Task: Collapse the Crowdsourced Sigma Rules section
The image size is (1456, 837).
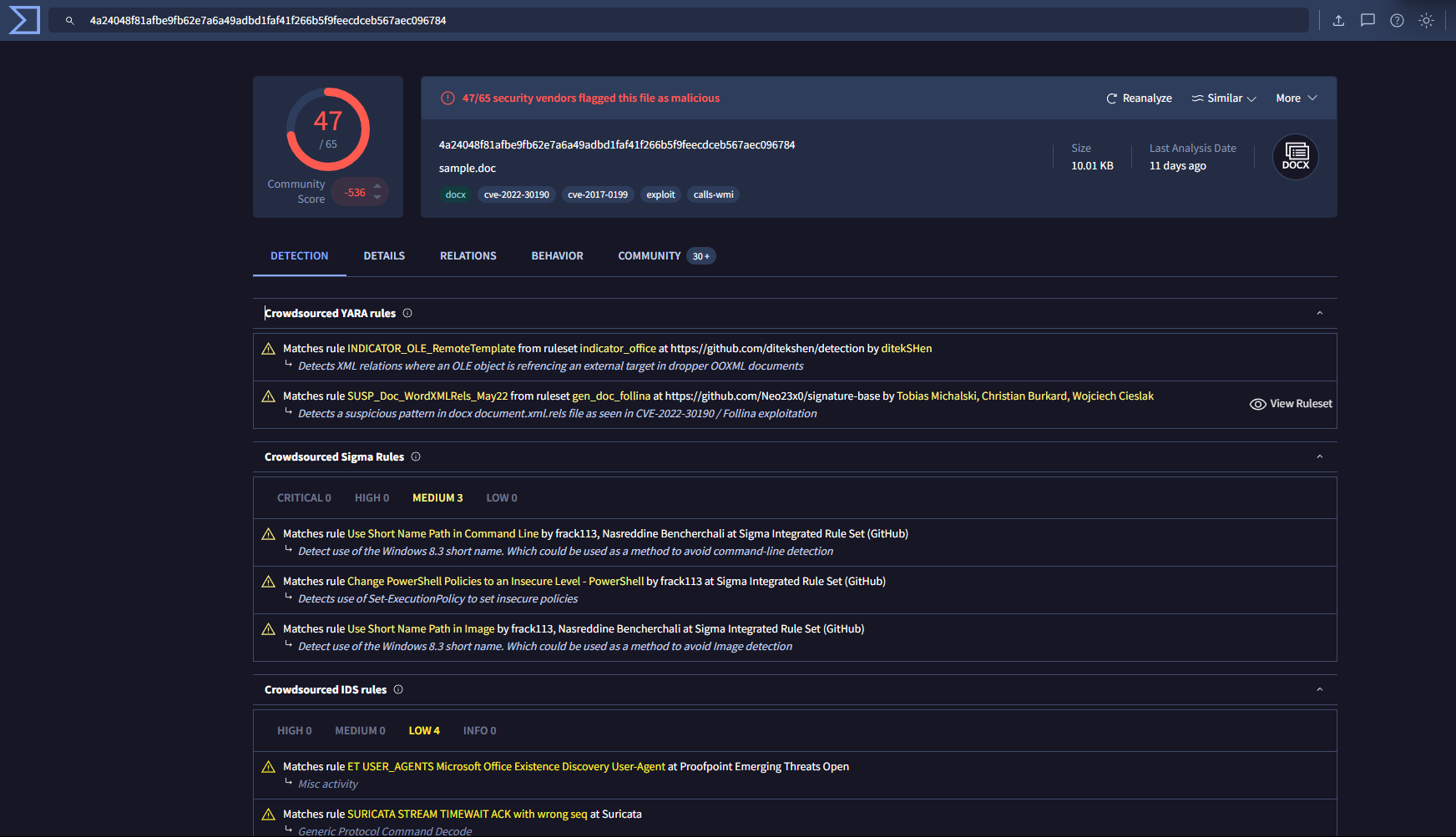Action: pos(1320,457)
